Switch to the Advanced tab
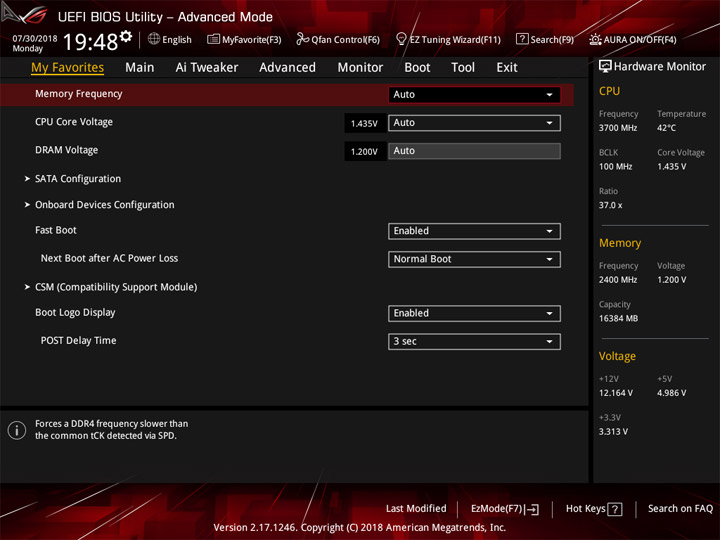 (287, 68)
